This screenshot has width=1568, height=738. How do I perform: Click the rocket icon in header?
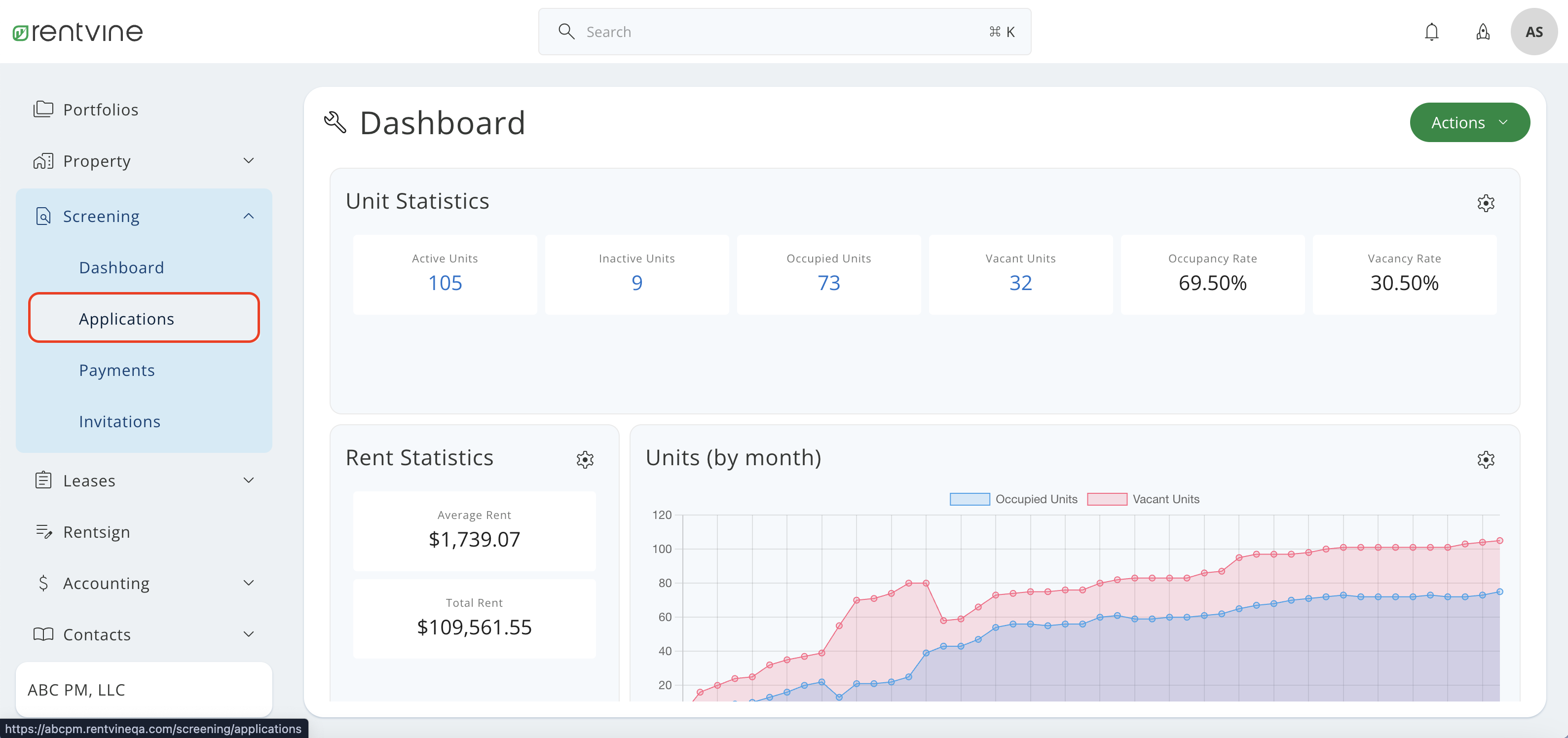[x=1483, y=32]
